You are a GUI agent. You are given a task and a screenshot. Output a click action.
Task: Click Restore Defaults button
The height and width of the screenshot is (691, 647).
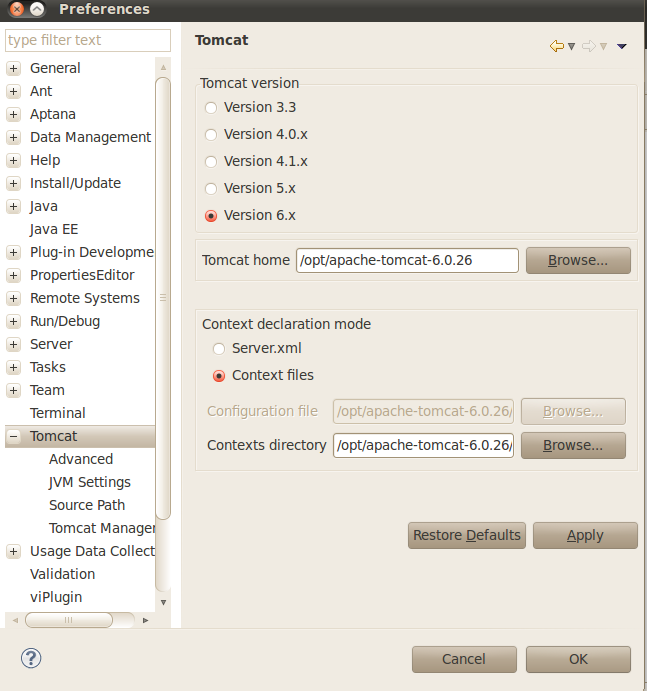(x=467, y=535)
